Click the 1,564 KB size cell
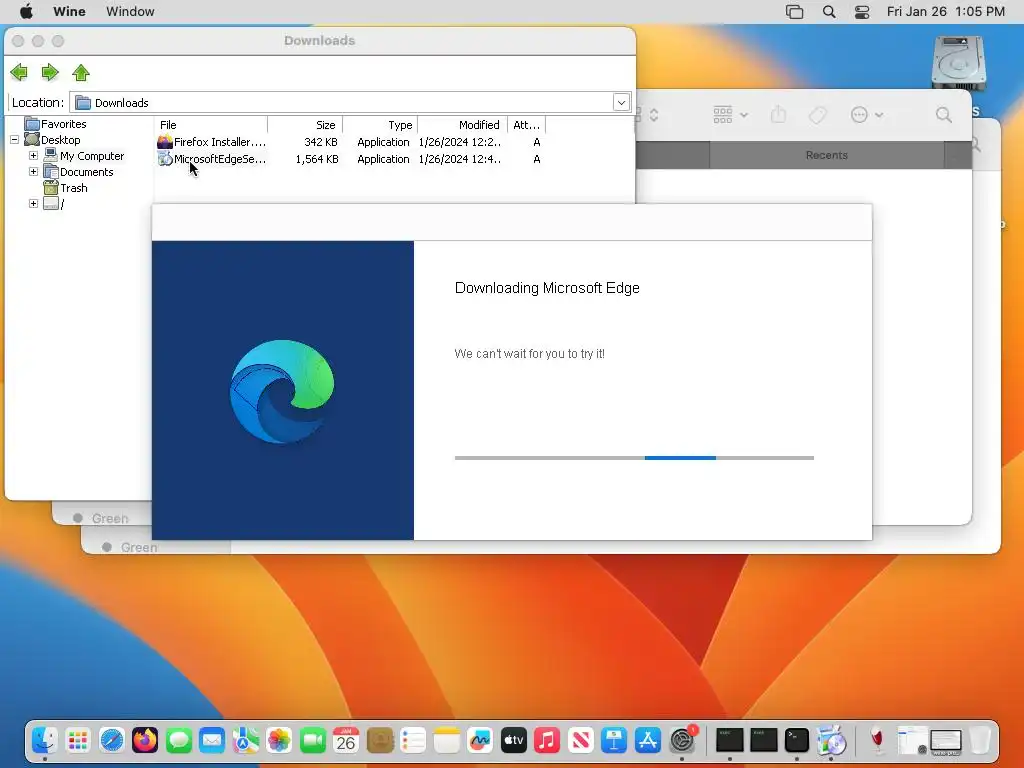1024x768 pixels. 317,159
